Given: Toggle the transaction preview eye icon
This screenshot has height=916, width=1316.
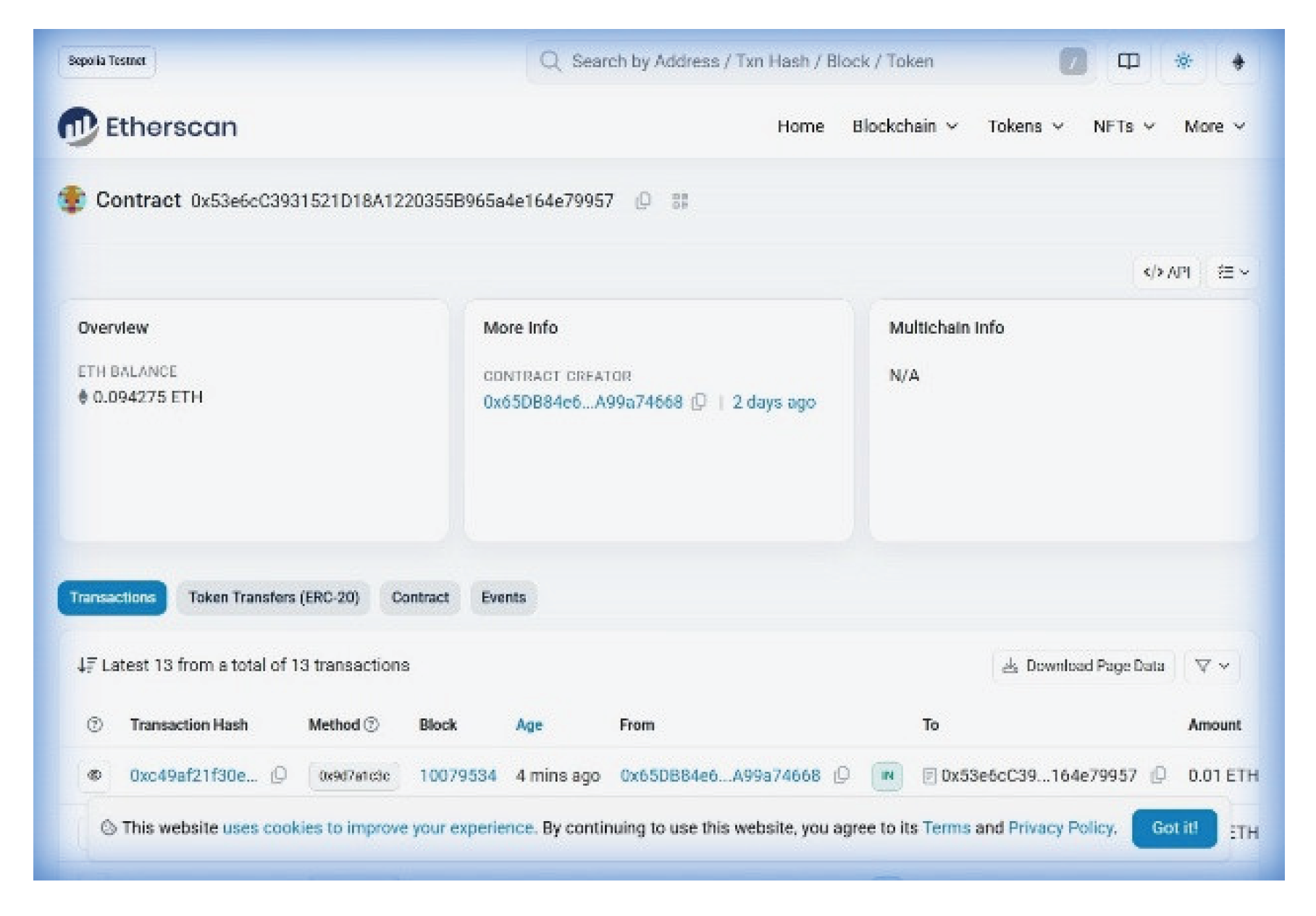Looking at the screenshot, I should 94,774.
